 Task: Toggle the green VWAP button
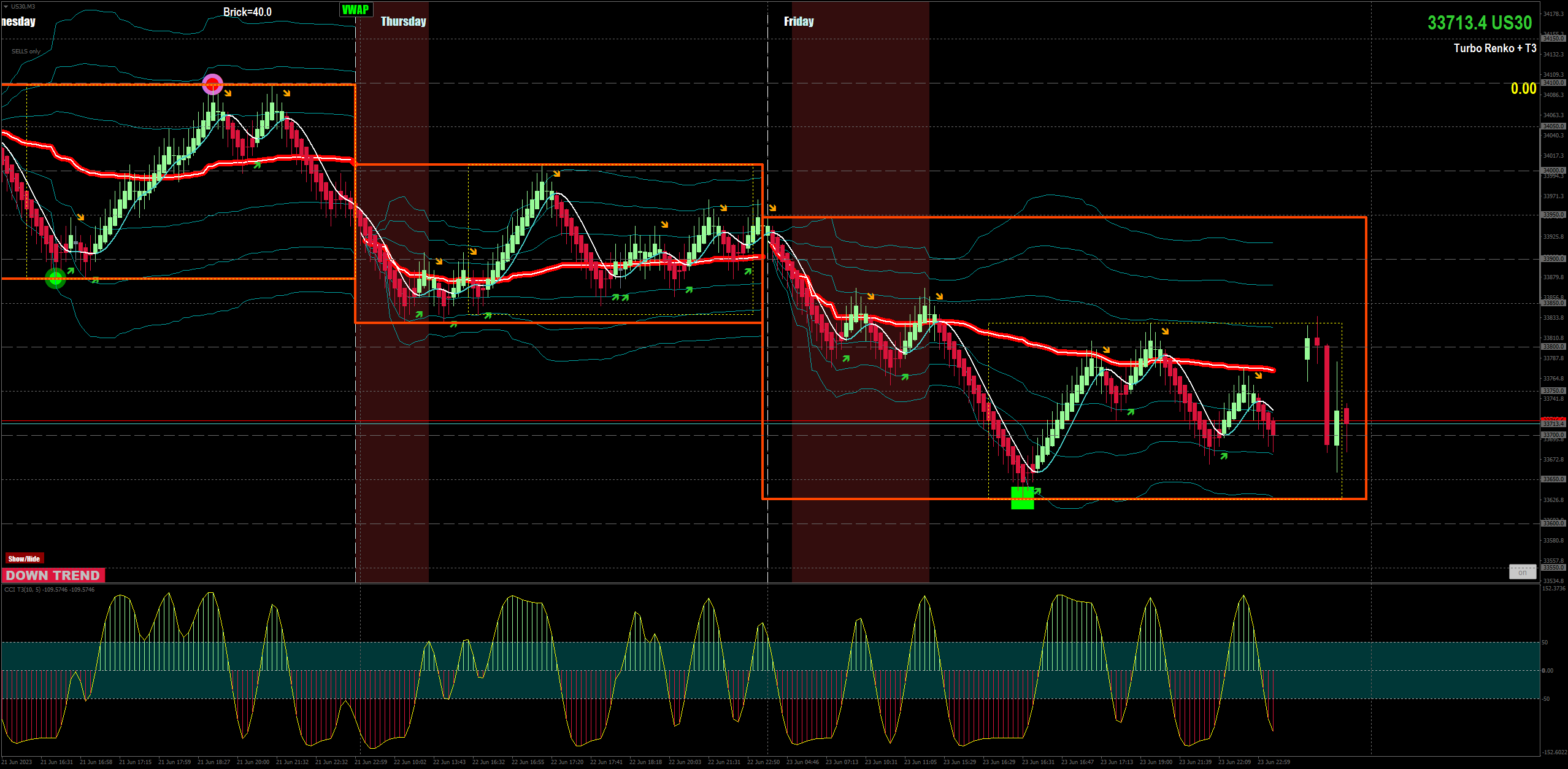pyautogui.click(x=356, y=10)
